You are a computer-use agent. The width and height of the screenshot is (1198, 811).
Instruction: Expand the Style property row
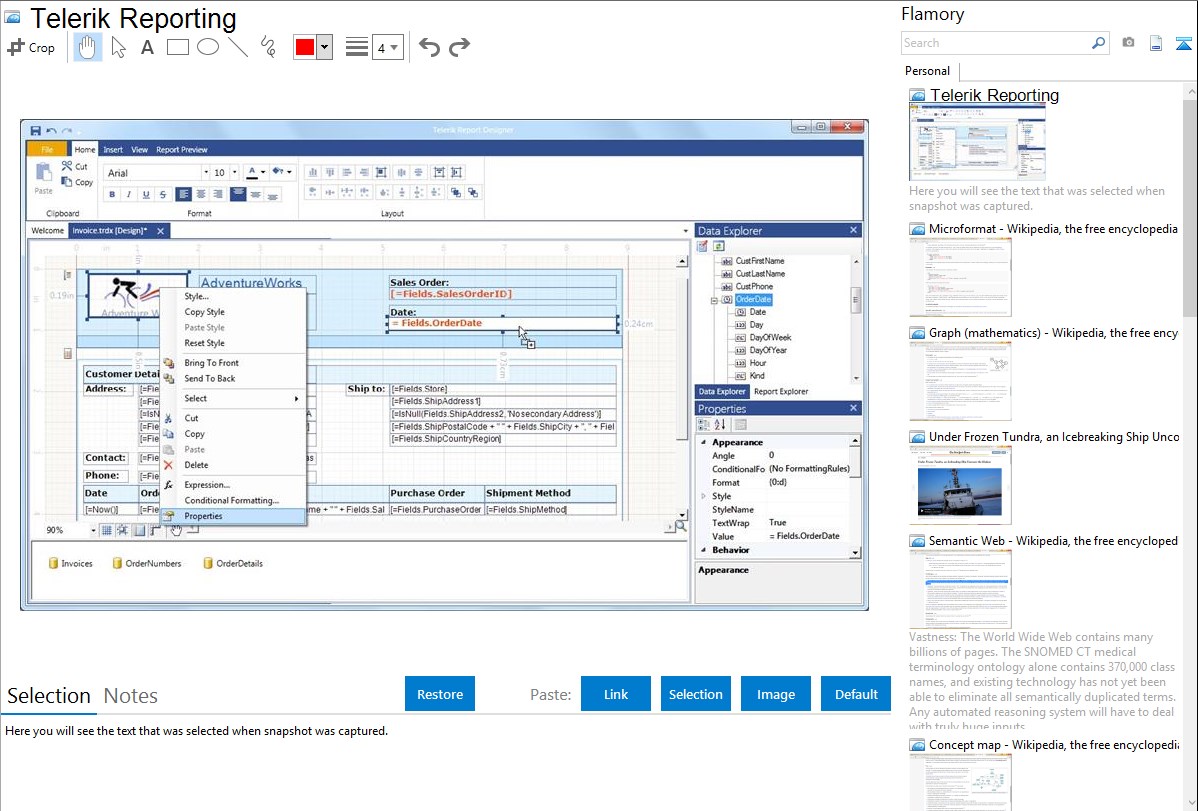(x=704, y=496)
